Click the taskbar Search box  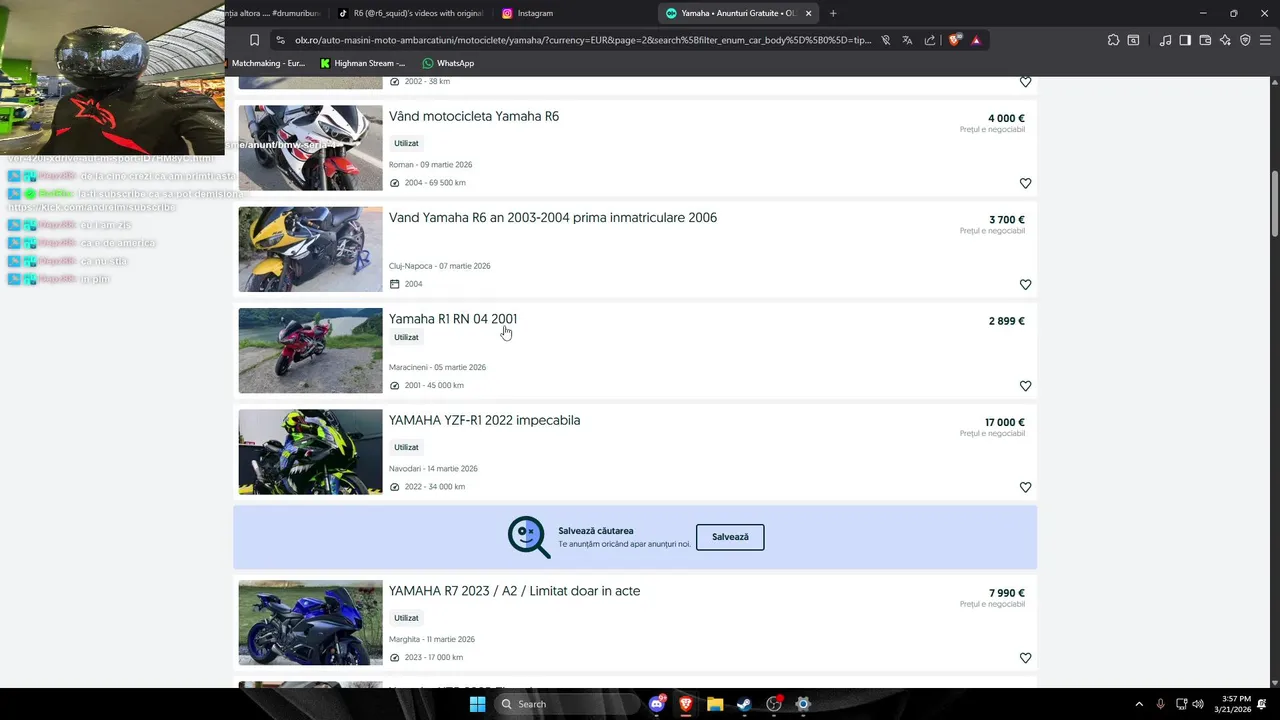coord(565,704)
